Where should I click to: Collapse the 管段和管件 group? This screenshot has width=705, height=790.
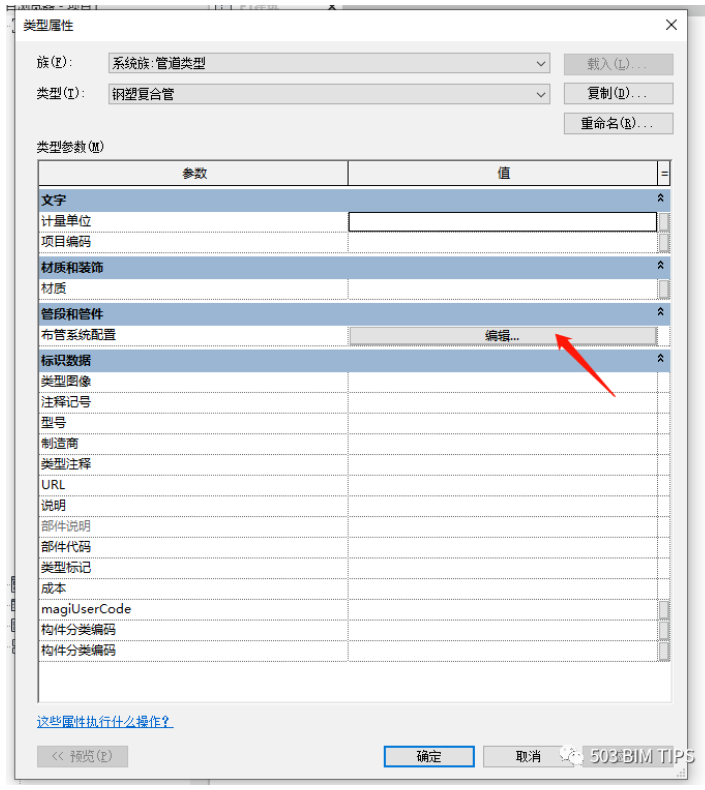tap(660, 312)
